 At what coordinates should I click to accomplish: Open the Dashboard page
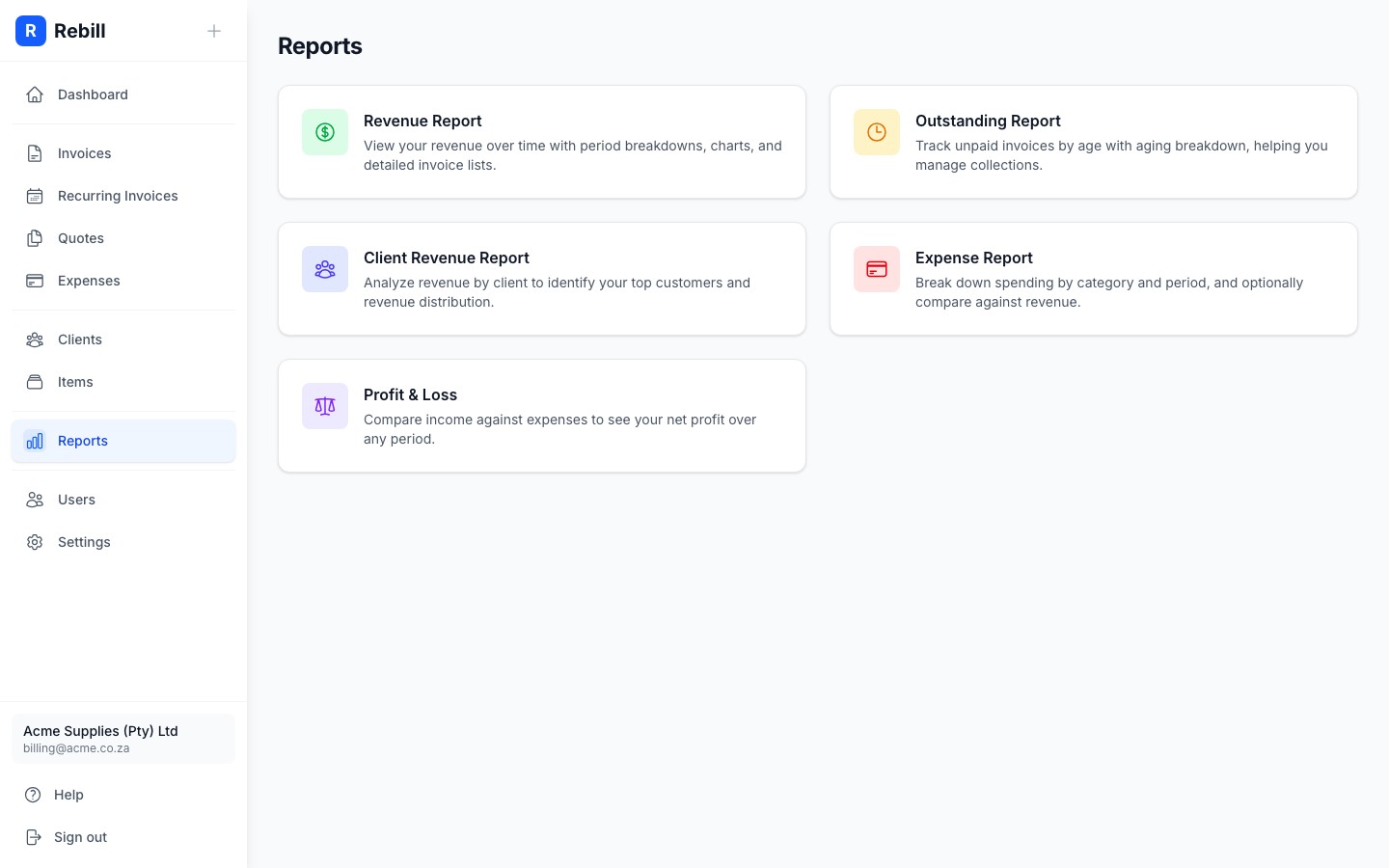(x=93, y=95)
